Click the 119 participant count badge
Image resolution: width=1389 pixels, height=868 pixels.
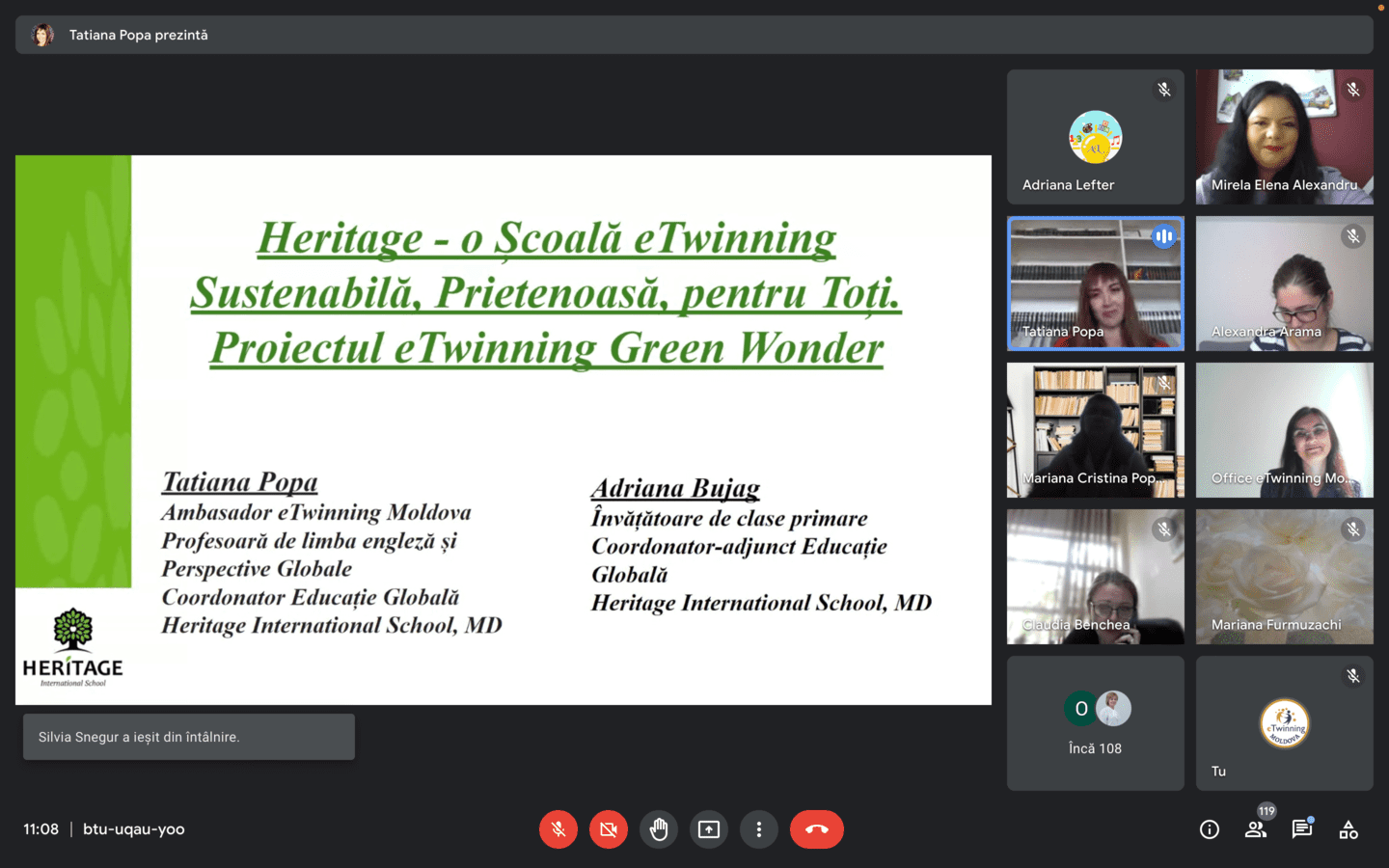pos(1266,811)
